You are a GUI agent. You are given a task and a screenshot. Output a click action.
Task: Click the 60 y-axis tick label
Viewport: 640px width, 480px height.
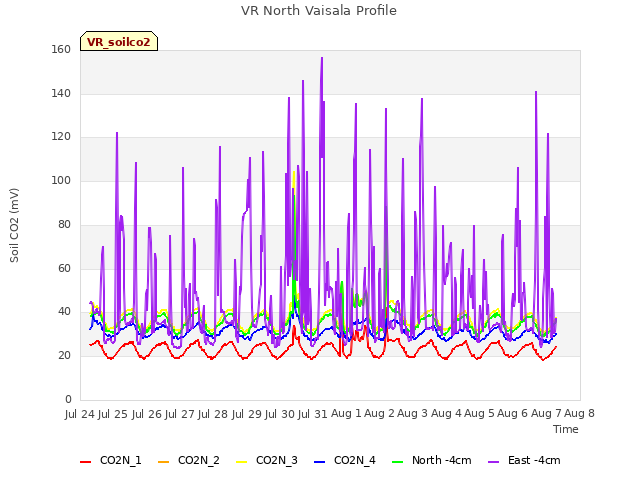coord(64,268)
